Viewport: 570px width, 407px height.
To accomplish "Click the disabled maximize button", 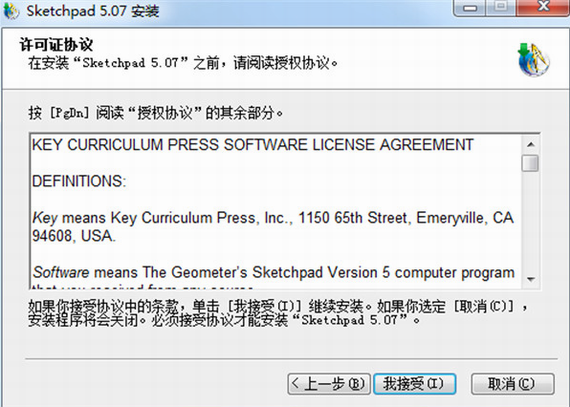I will point(501,7).
